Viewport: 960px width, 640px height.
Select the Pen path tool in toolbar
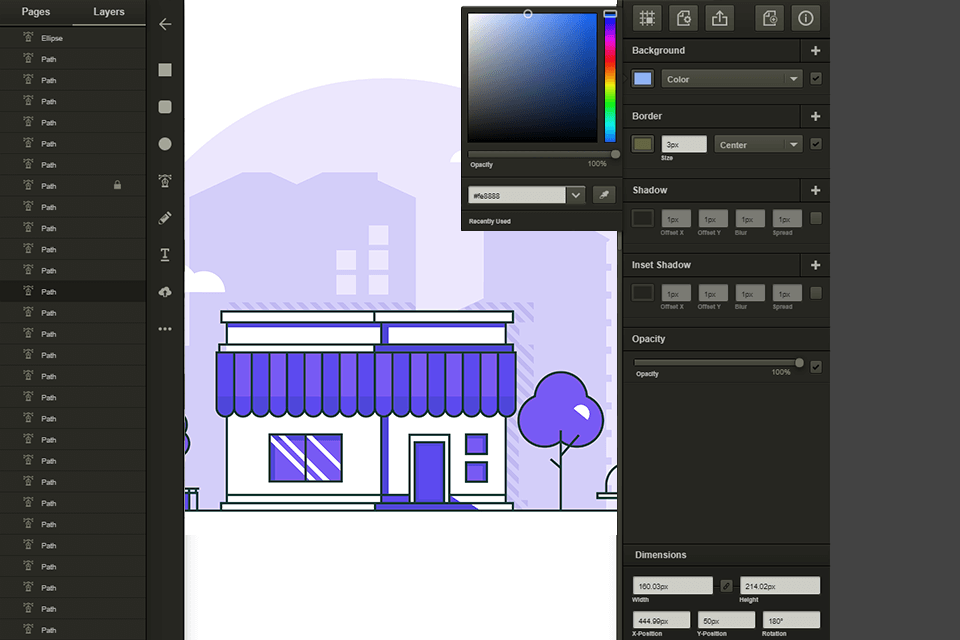[x=165, y=181]
